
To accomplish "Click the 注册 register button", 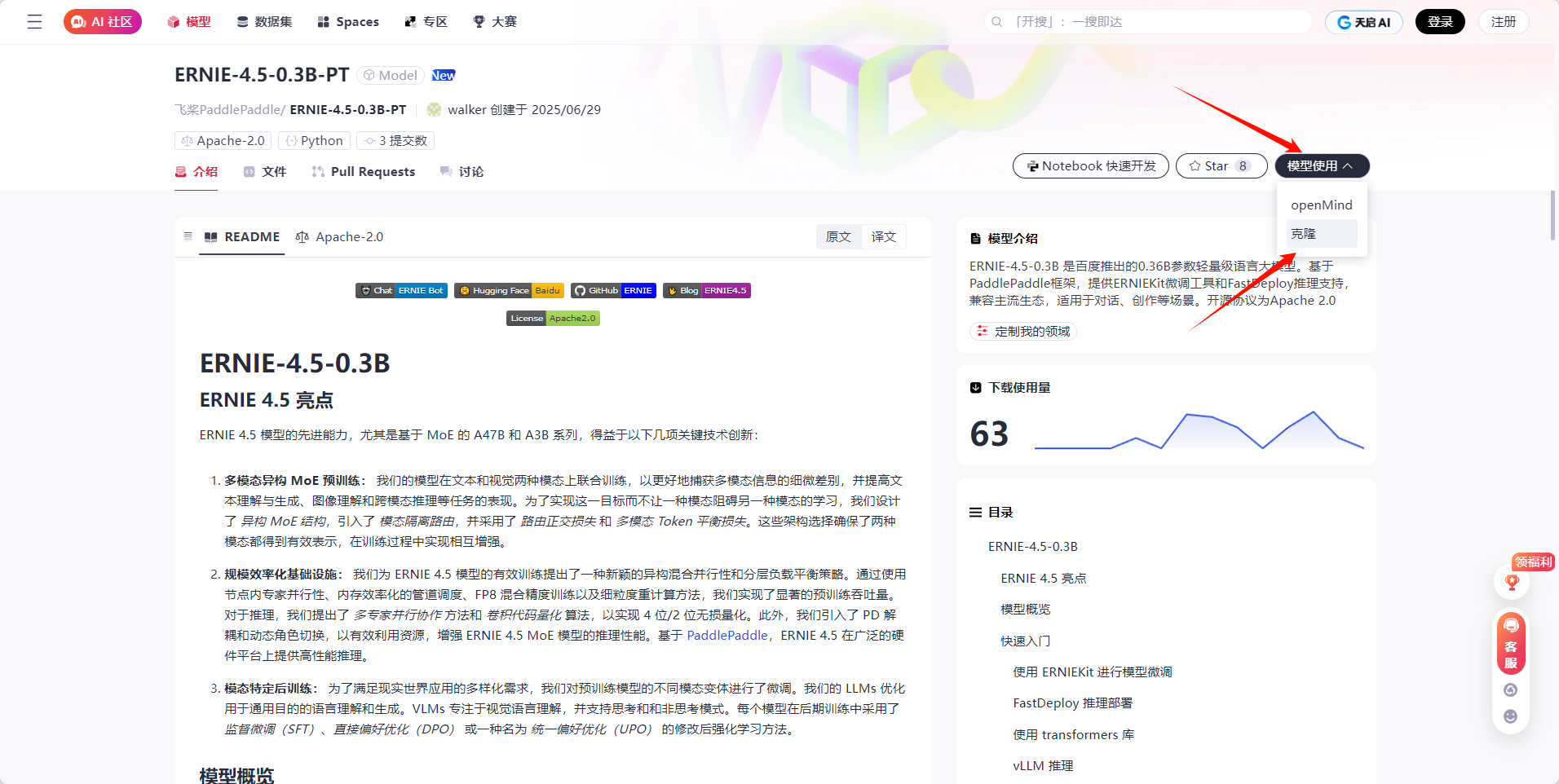I will (1504, 22).
